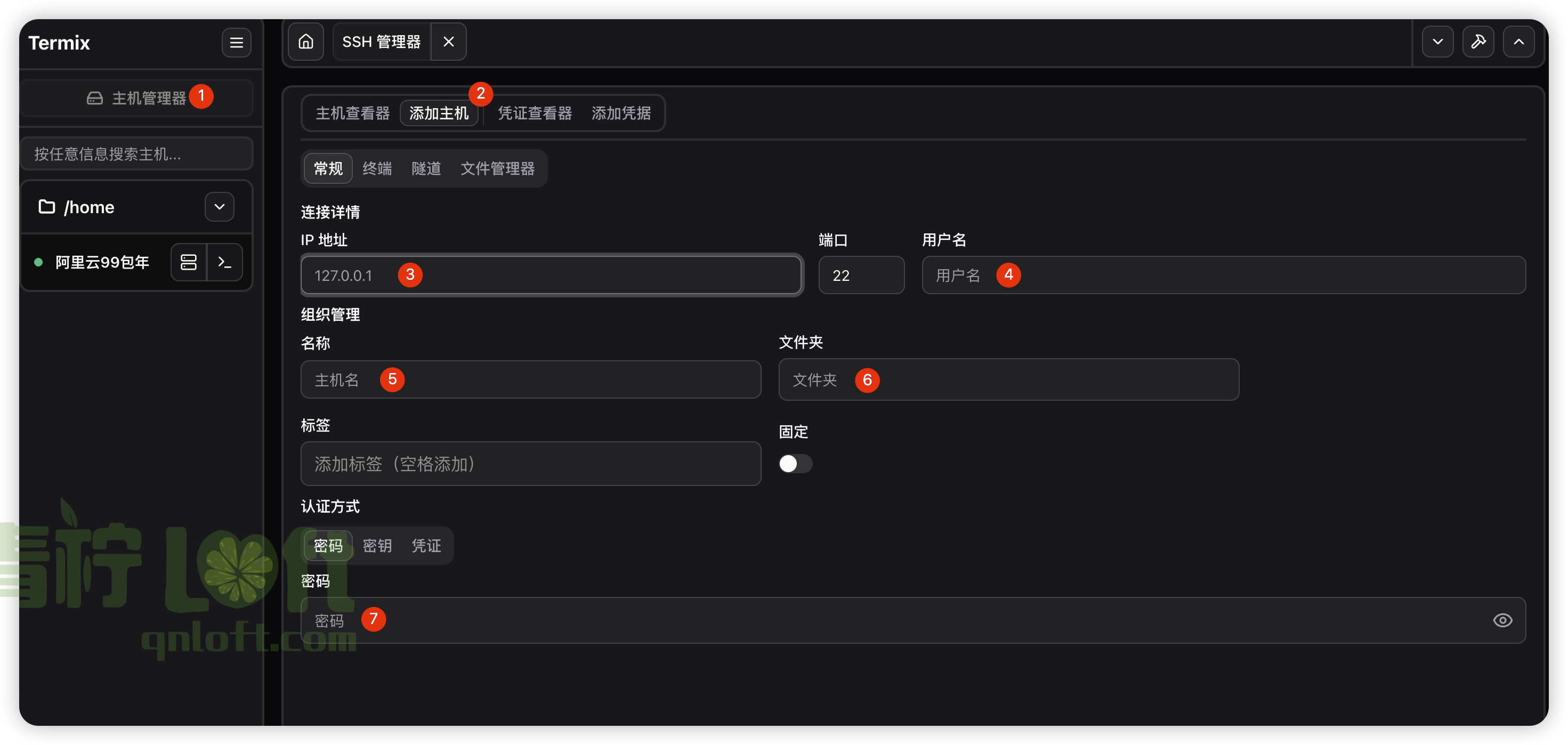Show password with the eye icon
The height and width of the screenshot is (745, 1568).
[x=1502, y=620]
